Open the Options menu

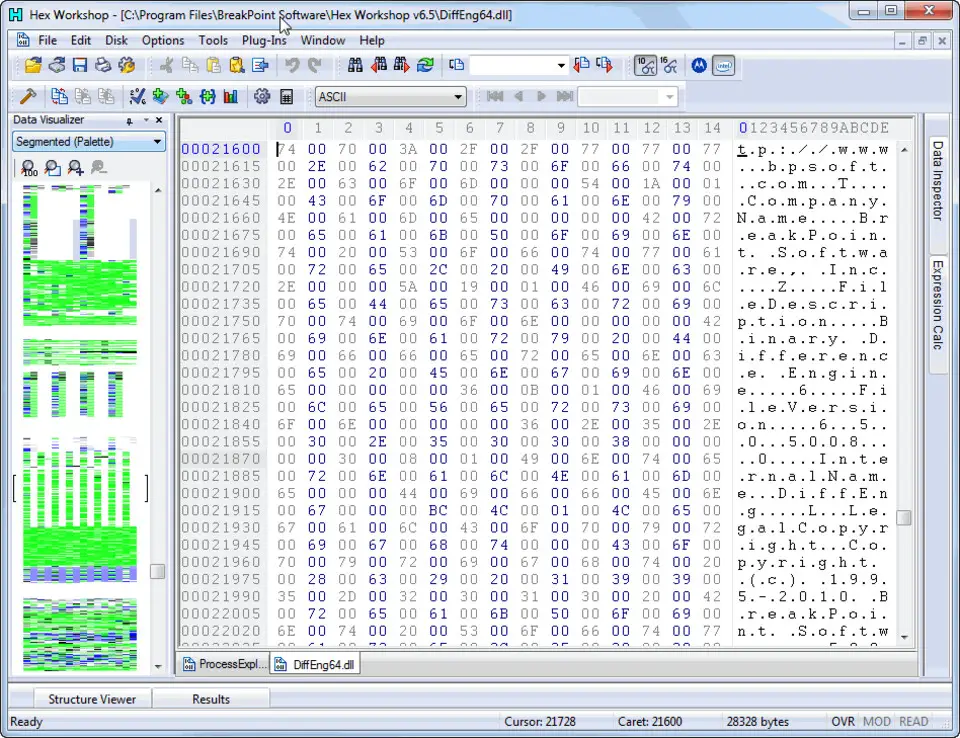click(163, 40)
